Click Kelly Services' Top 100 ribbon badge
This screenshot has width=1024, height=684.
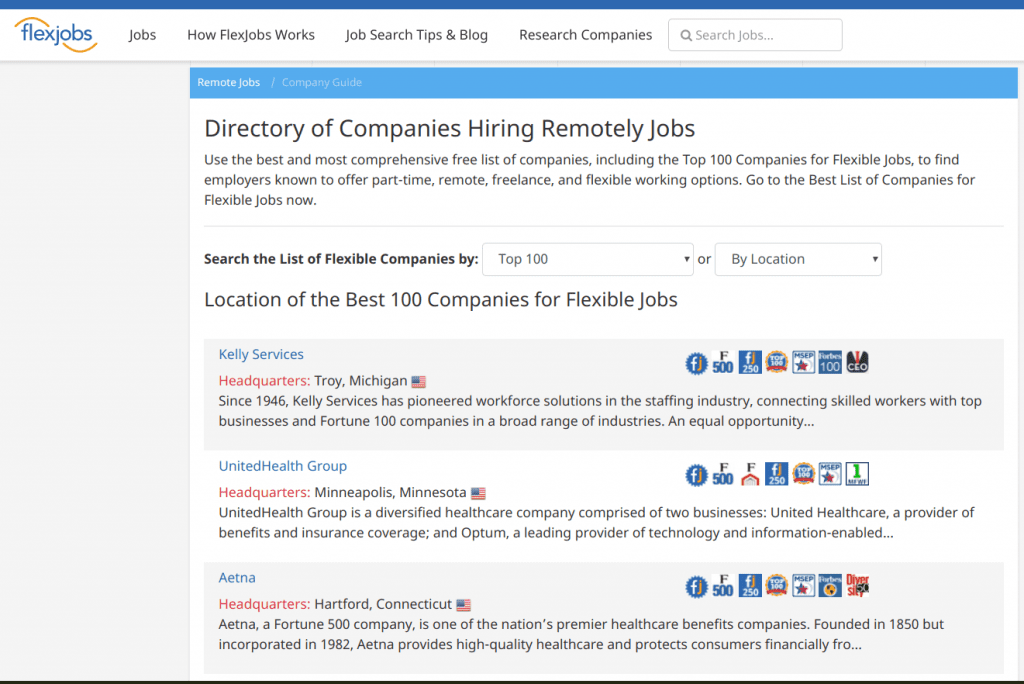(x=776, y=363)
